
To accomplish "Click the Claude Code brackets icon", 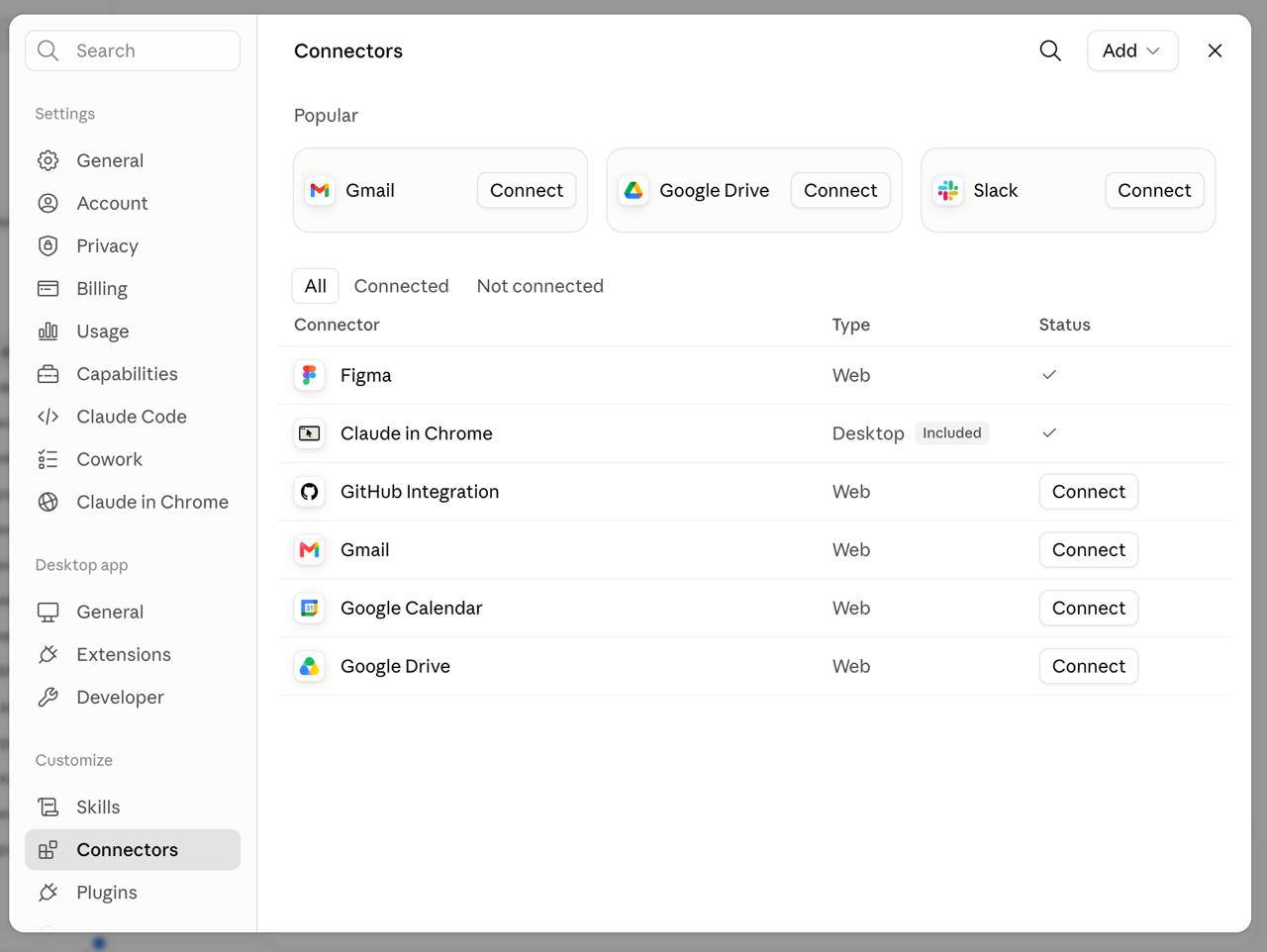I will pyautogui.click(x=48, y=417).
